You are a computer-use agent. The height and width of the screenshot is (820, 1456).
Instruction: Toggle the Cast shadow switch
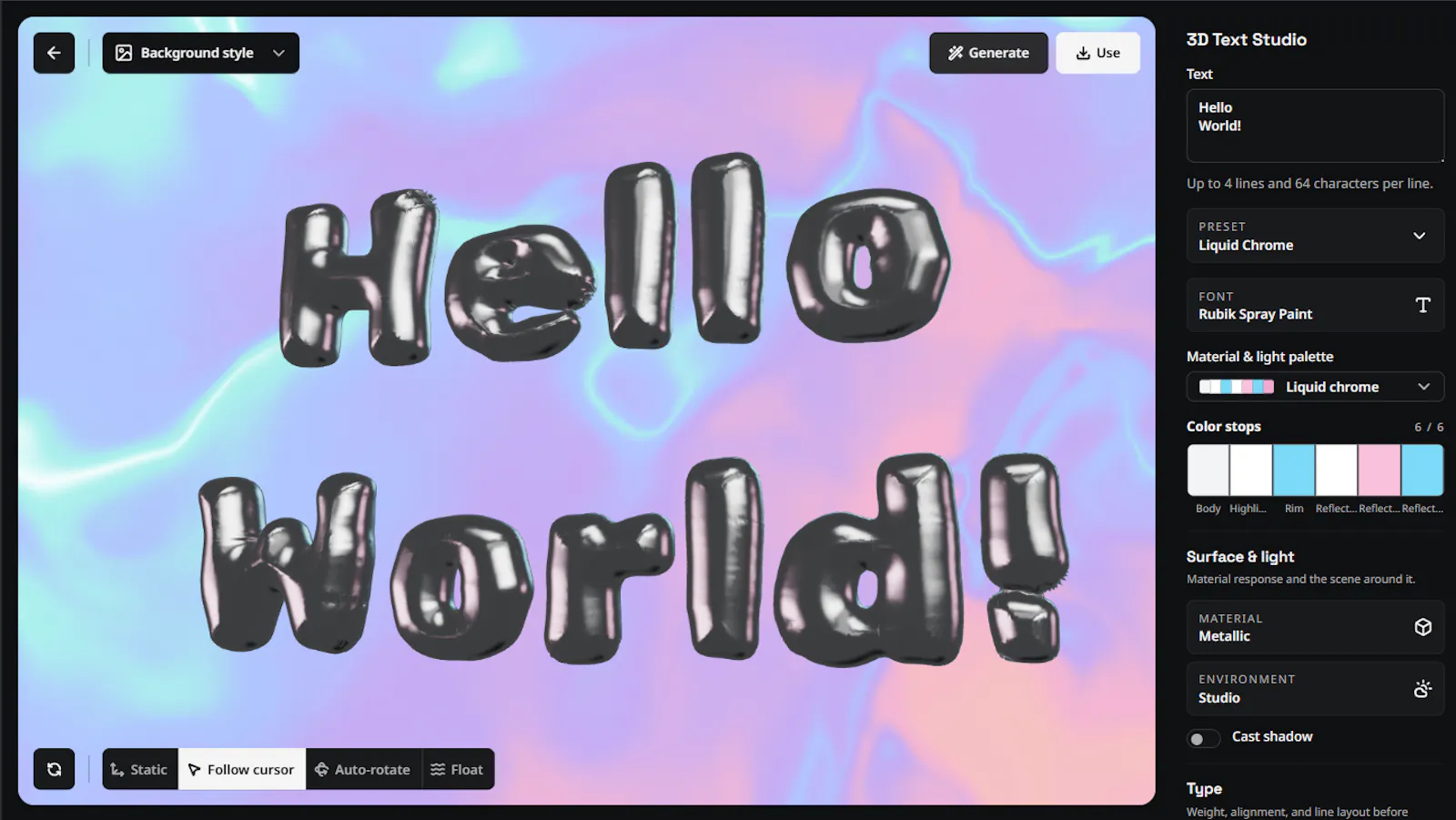1203,738
